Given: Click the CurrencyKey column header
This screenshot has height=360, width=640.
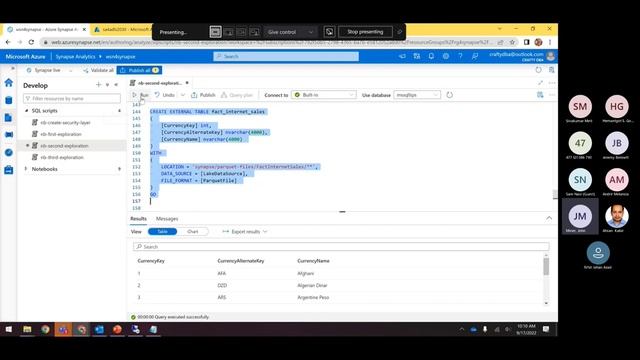Looking at the screenshot, I should click(151, 261).
